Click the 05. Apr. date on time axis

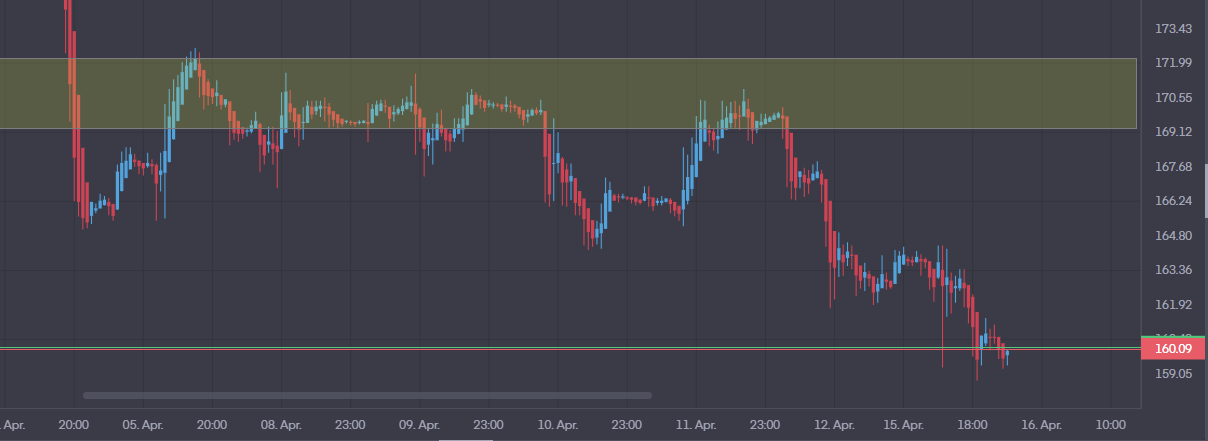(x=143, y=425)
